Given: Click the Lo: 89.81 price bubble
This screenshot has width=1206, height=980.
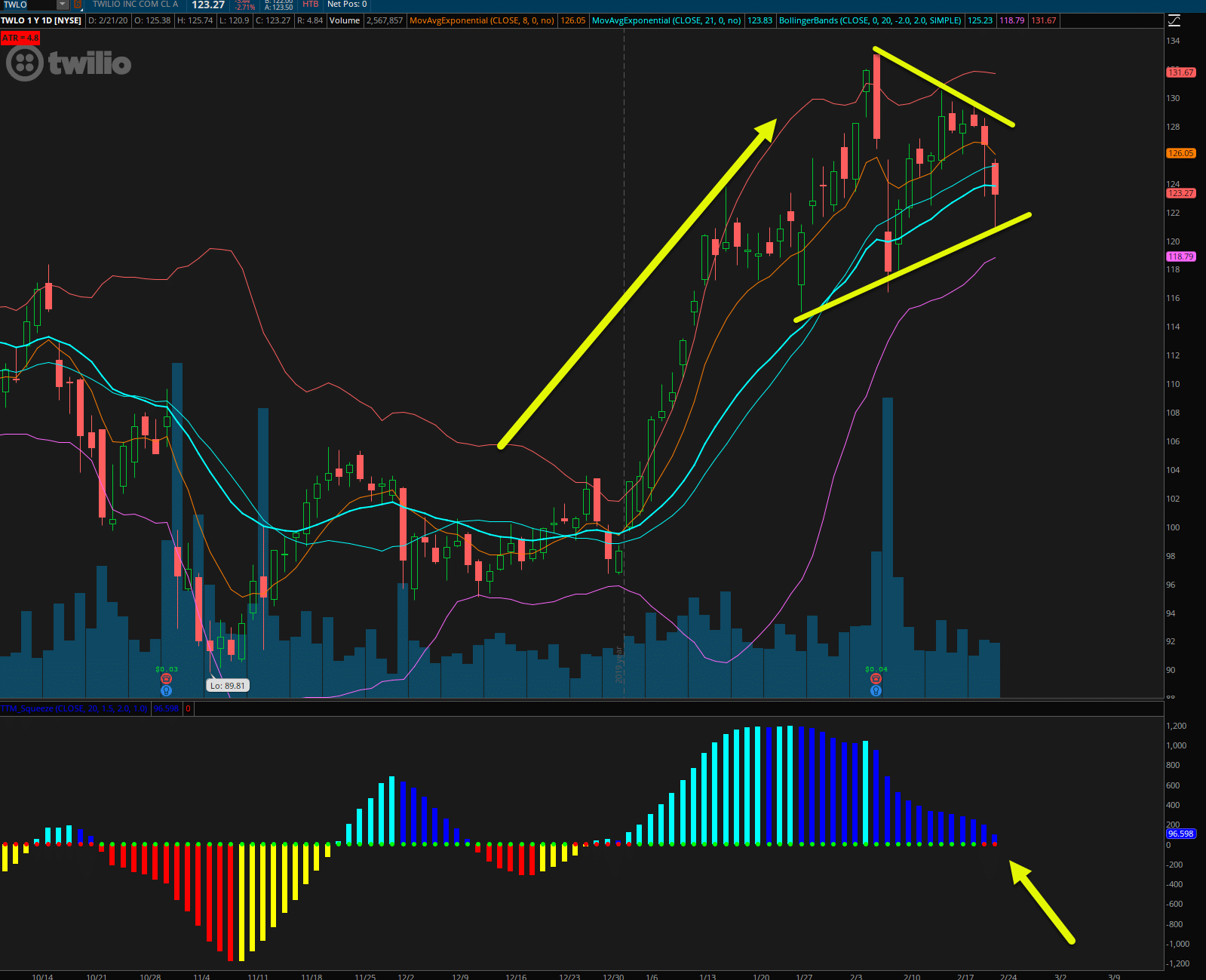Looking at the screenshot, I should click(x=228, y=686).
